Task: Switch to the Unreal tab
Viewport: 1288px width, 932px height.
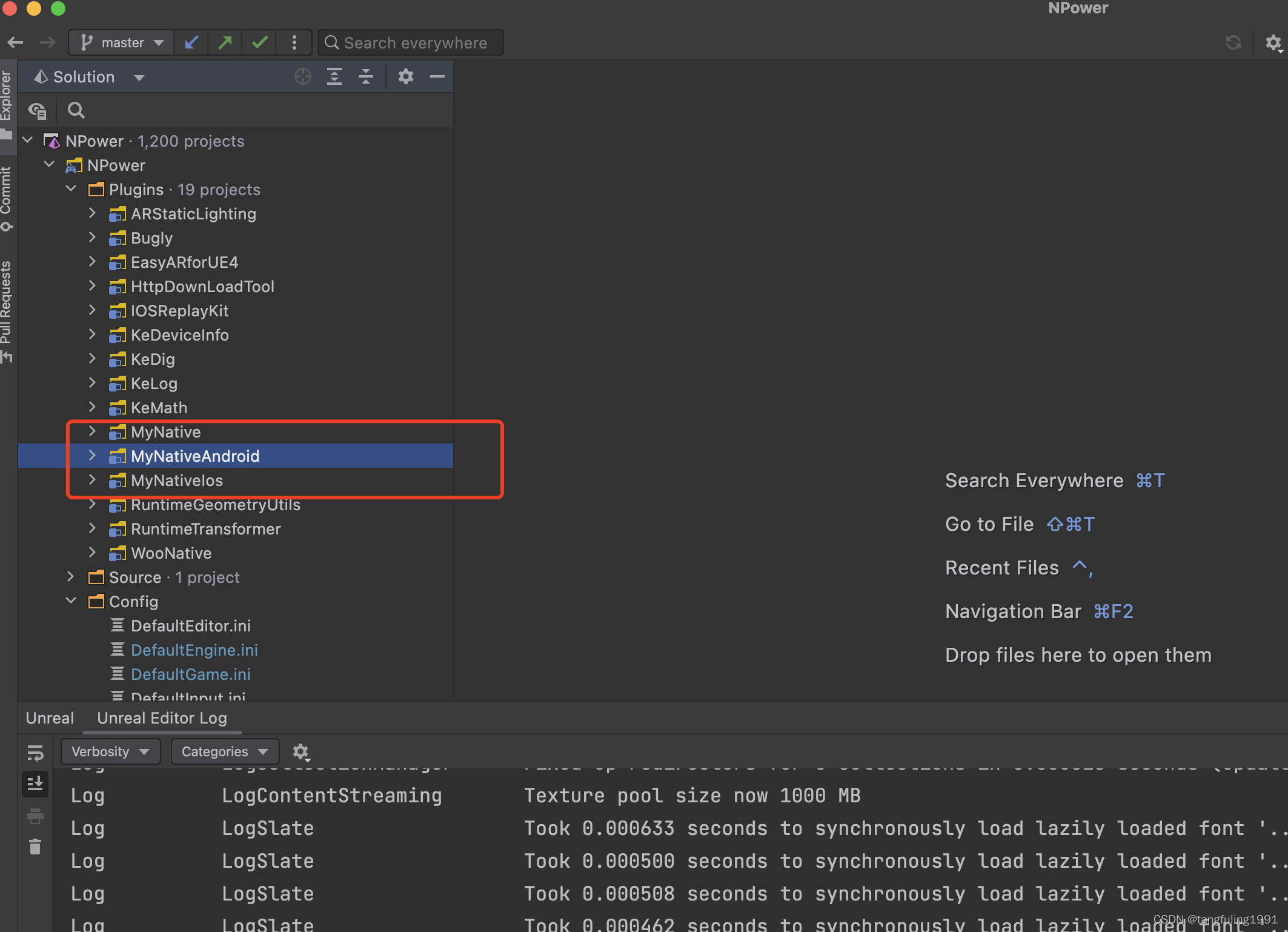Action: (50, 718)
